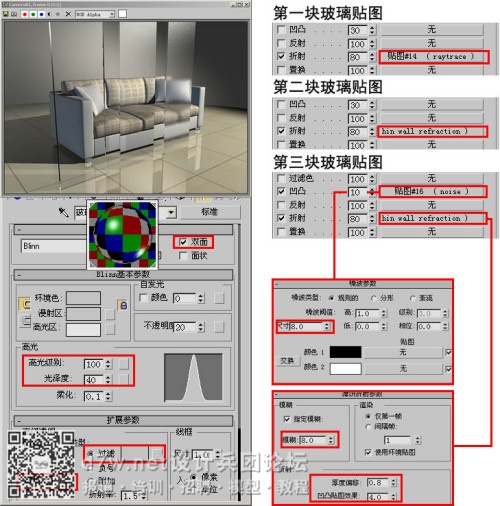This screenshot has height=506, width=500.
Task: Uncheck the 双面 two-sided checkbox
Action: tap(183, 242)
